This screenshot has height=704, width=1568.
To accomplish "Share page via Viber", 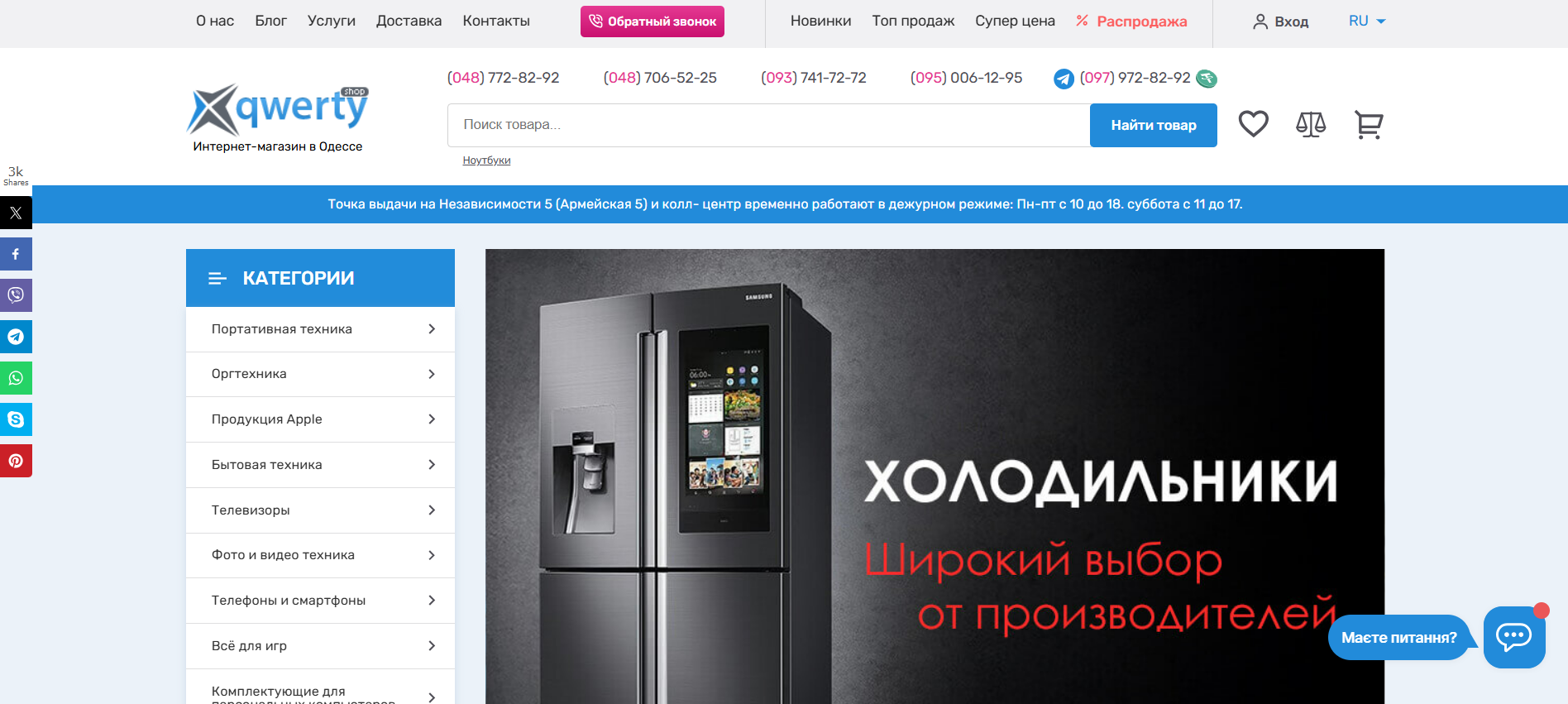I will click(x=16, y=295).
